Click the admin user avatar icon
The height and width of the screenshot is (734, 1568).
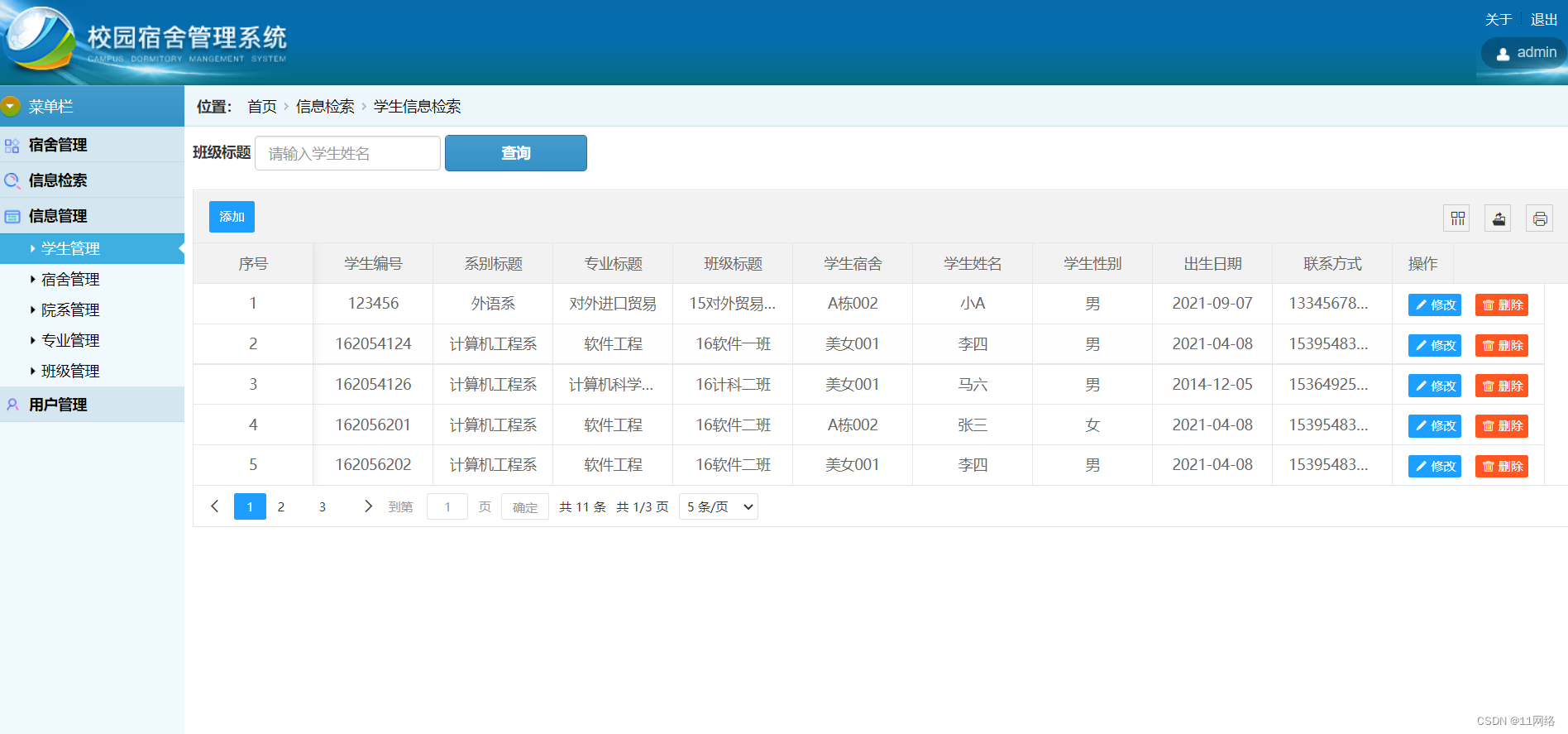point(1503,53)
